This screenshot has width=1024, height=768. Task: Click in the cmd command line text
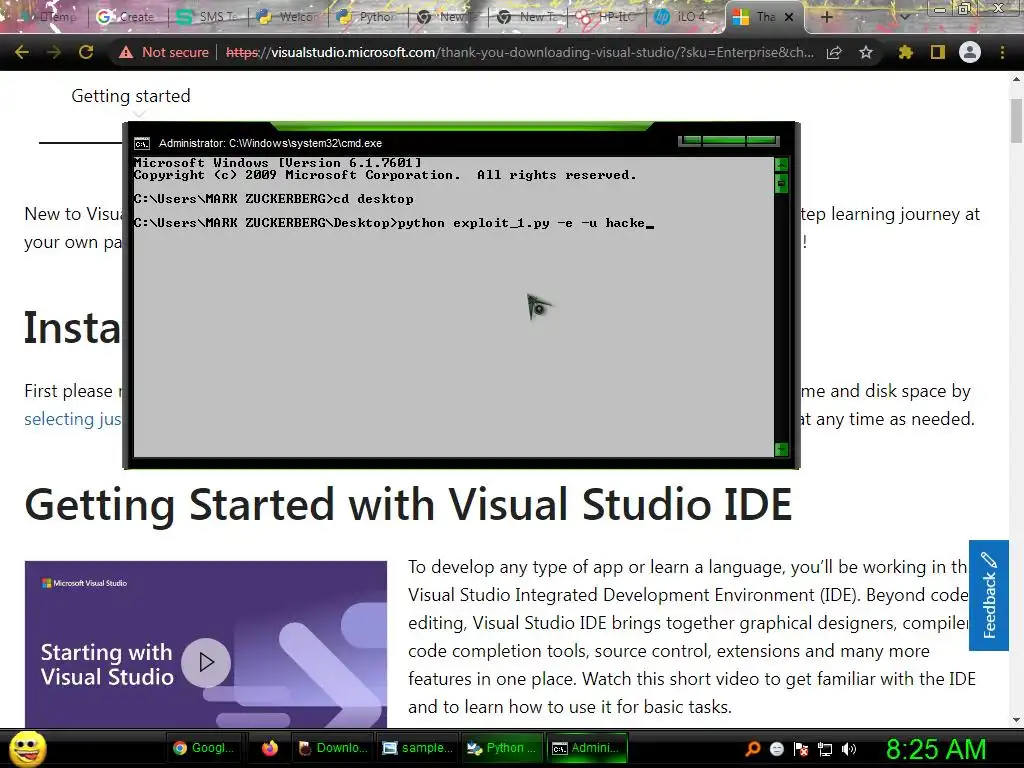click(x=394, y=223)
